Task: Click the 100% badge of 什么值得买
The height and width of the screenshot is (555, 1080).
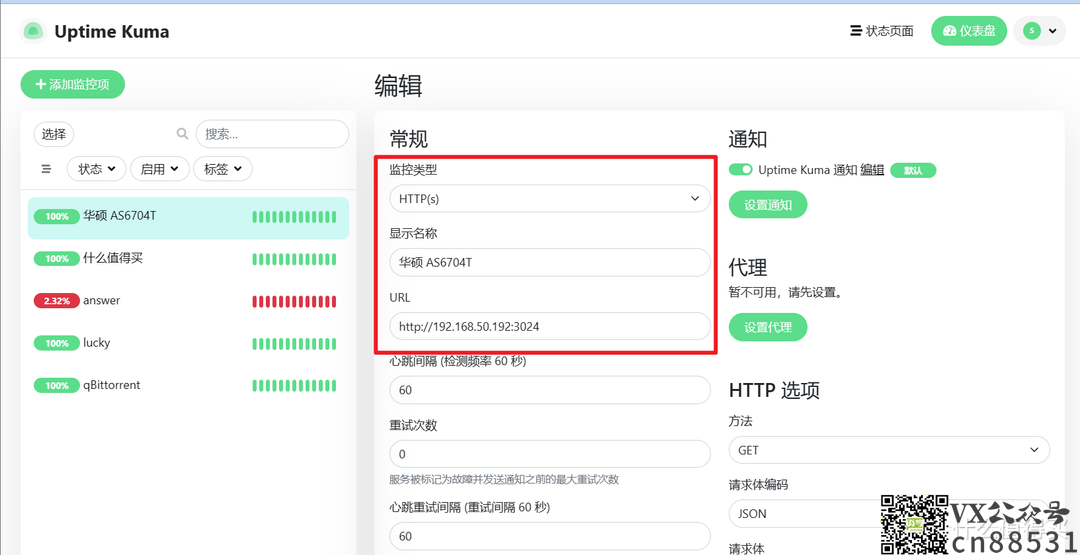Action: [x=56, y=259]
